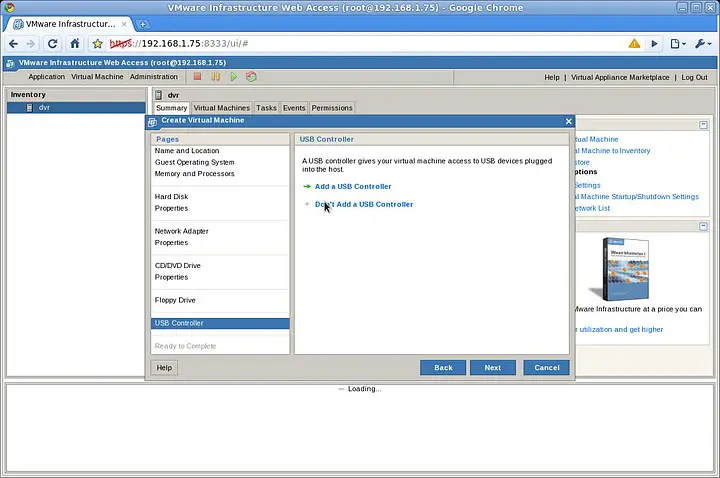Click the Create Virtual Machine dialog title icon

tap(152, 122)
